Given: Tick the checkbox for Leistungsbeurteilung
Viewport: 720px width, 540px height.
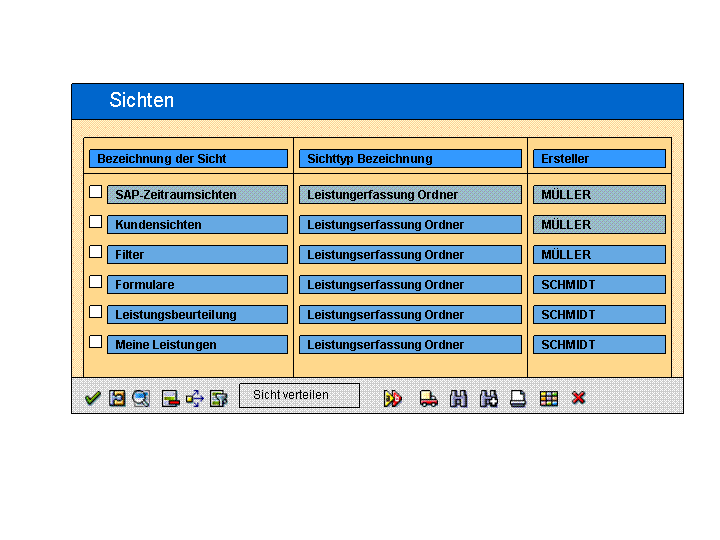Looking at the screenshot, I should tap(96, 311).
